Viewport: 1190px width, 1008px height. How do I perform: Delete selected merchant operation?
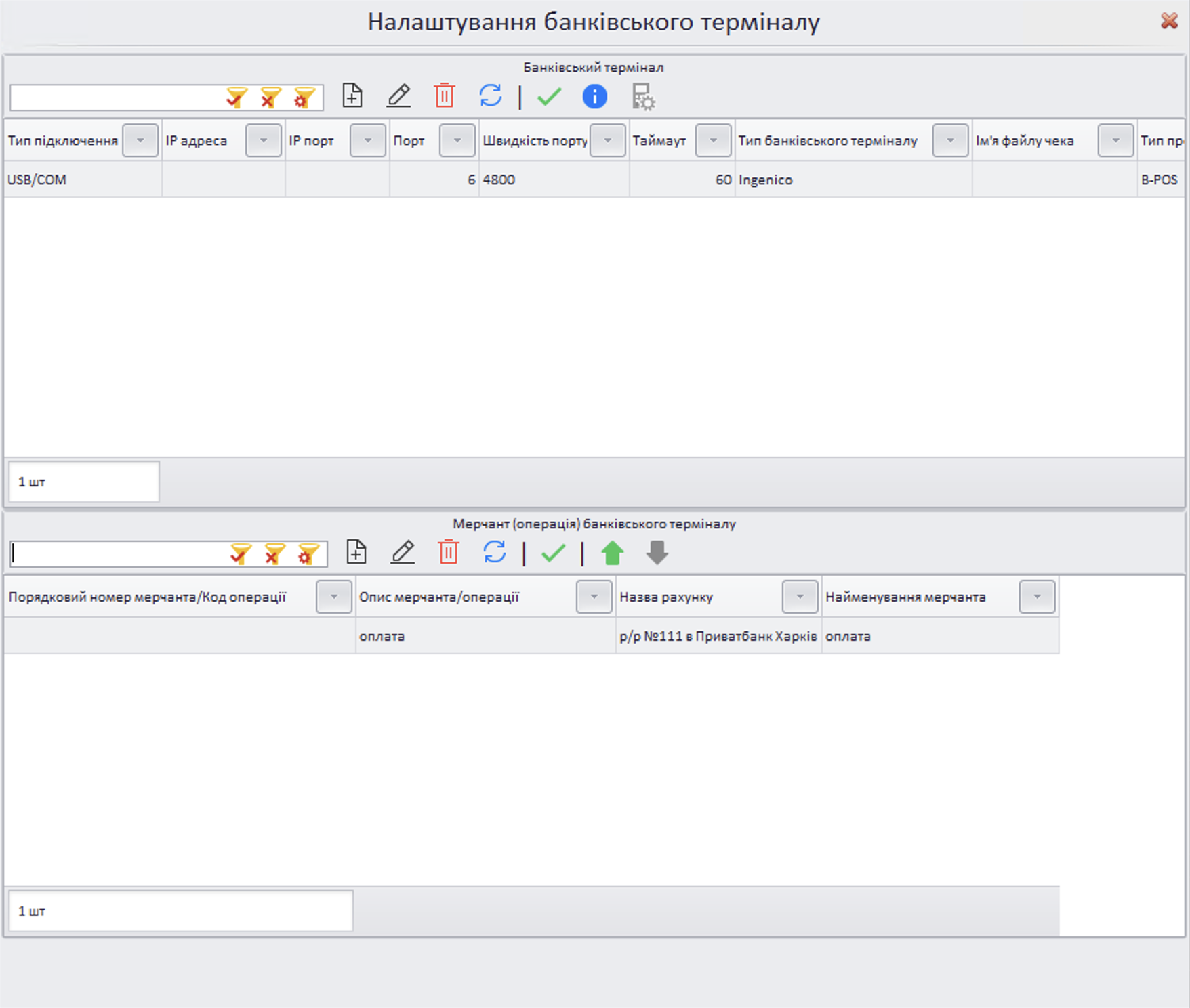click(x=449, y=552)
